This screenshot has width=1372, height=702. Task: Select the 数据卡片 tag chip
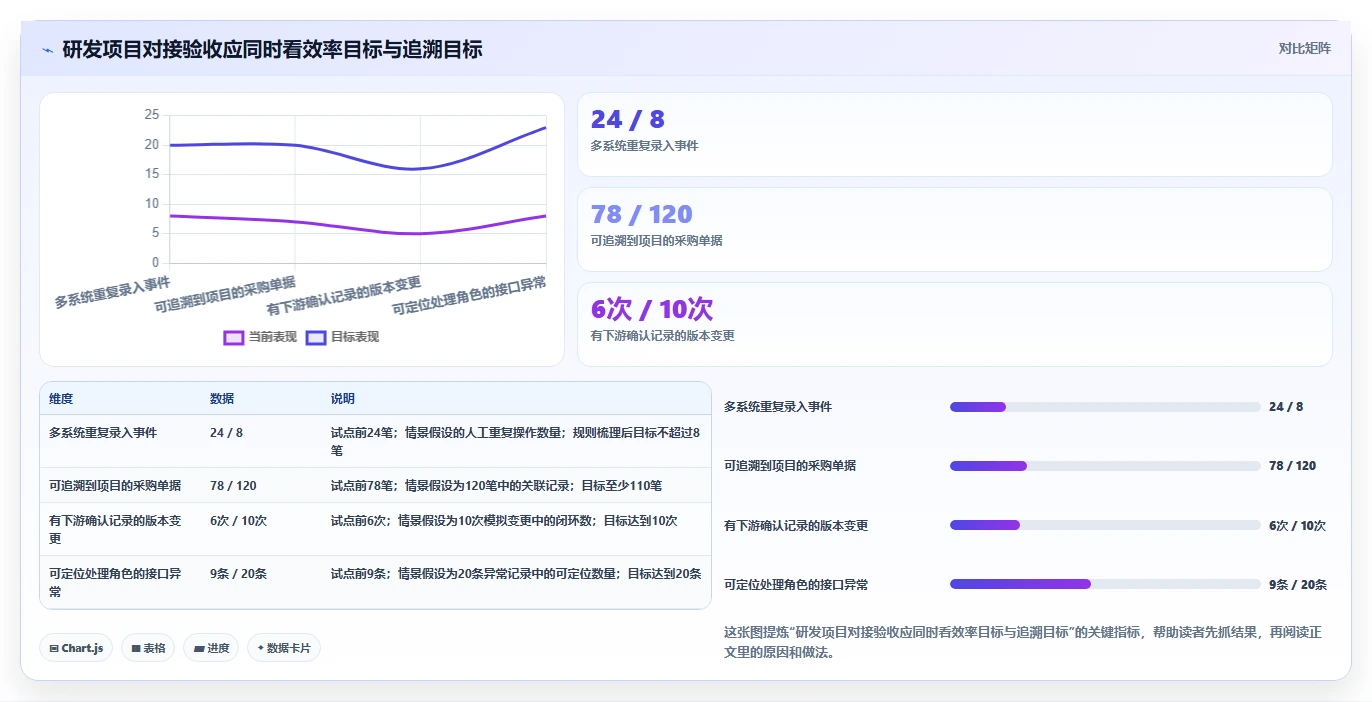(x=284, y=648)
